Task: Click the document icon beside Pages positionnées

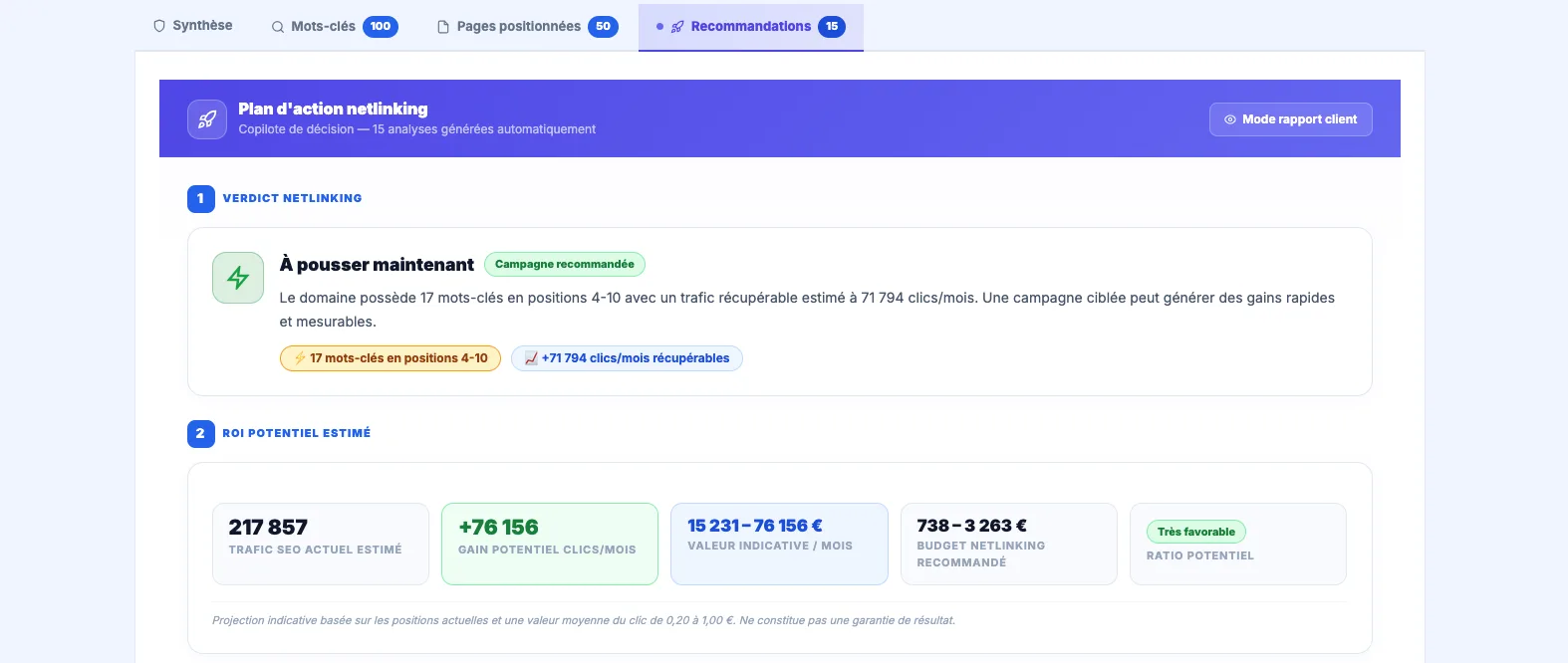Action: (x=443, y=27)
